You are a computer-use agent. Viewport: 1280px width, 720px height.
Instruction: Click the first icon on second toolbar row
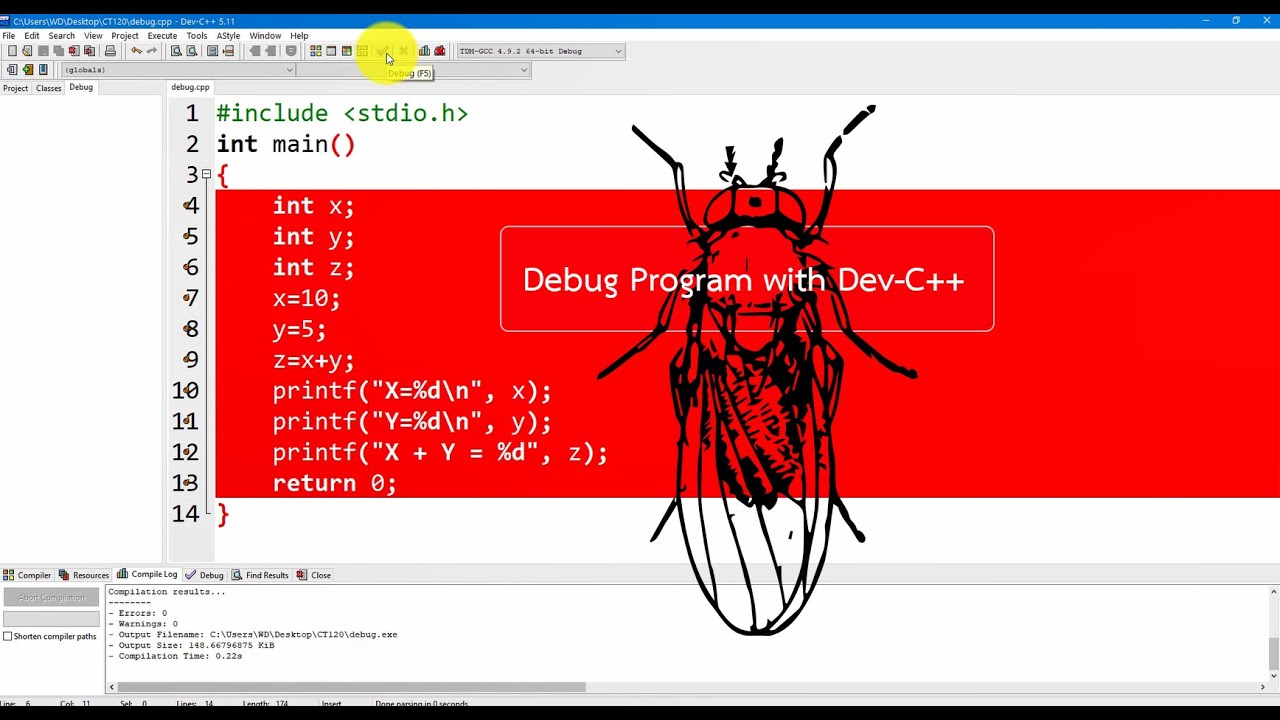pos(12,70)
